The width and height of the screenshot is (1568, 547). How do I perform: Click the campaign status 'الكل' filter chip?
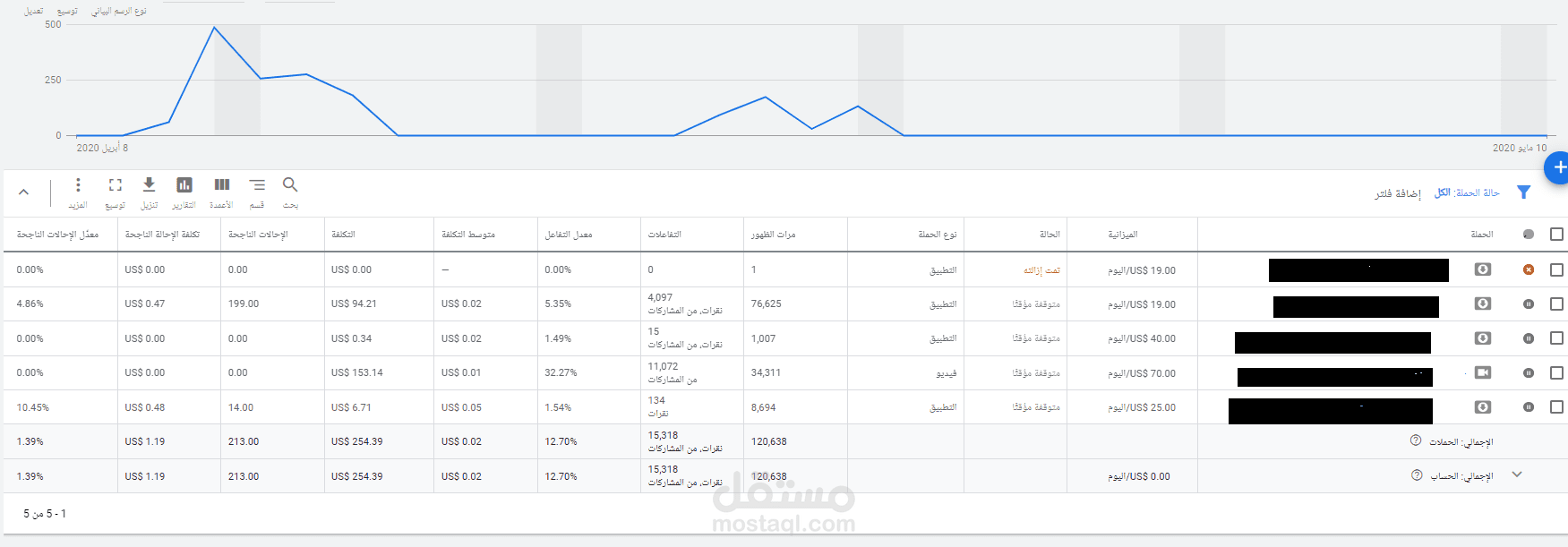pyautogui.click(x=1467, y=193)
